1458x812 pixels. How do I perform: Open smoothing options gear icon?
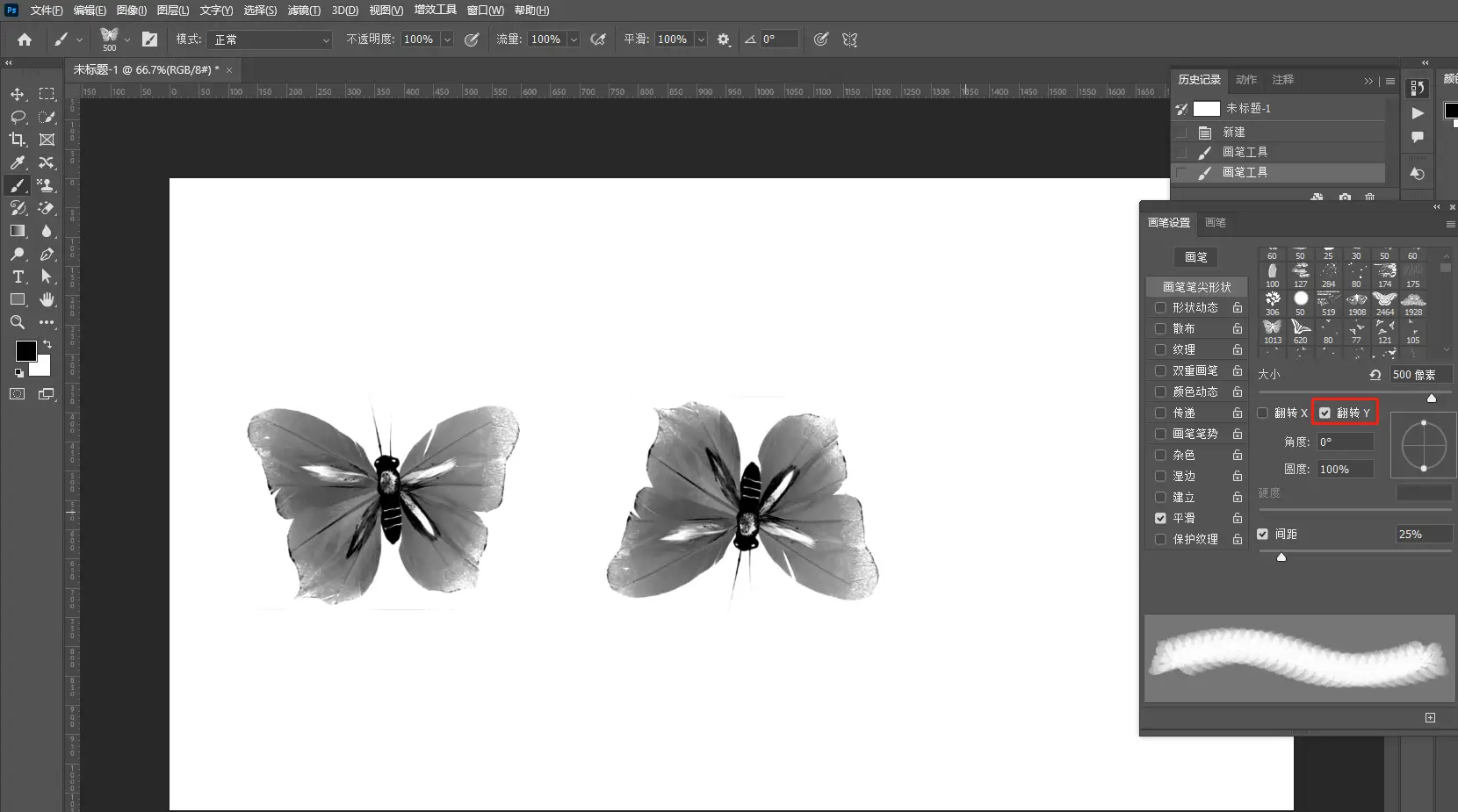point(724,40)
